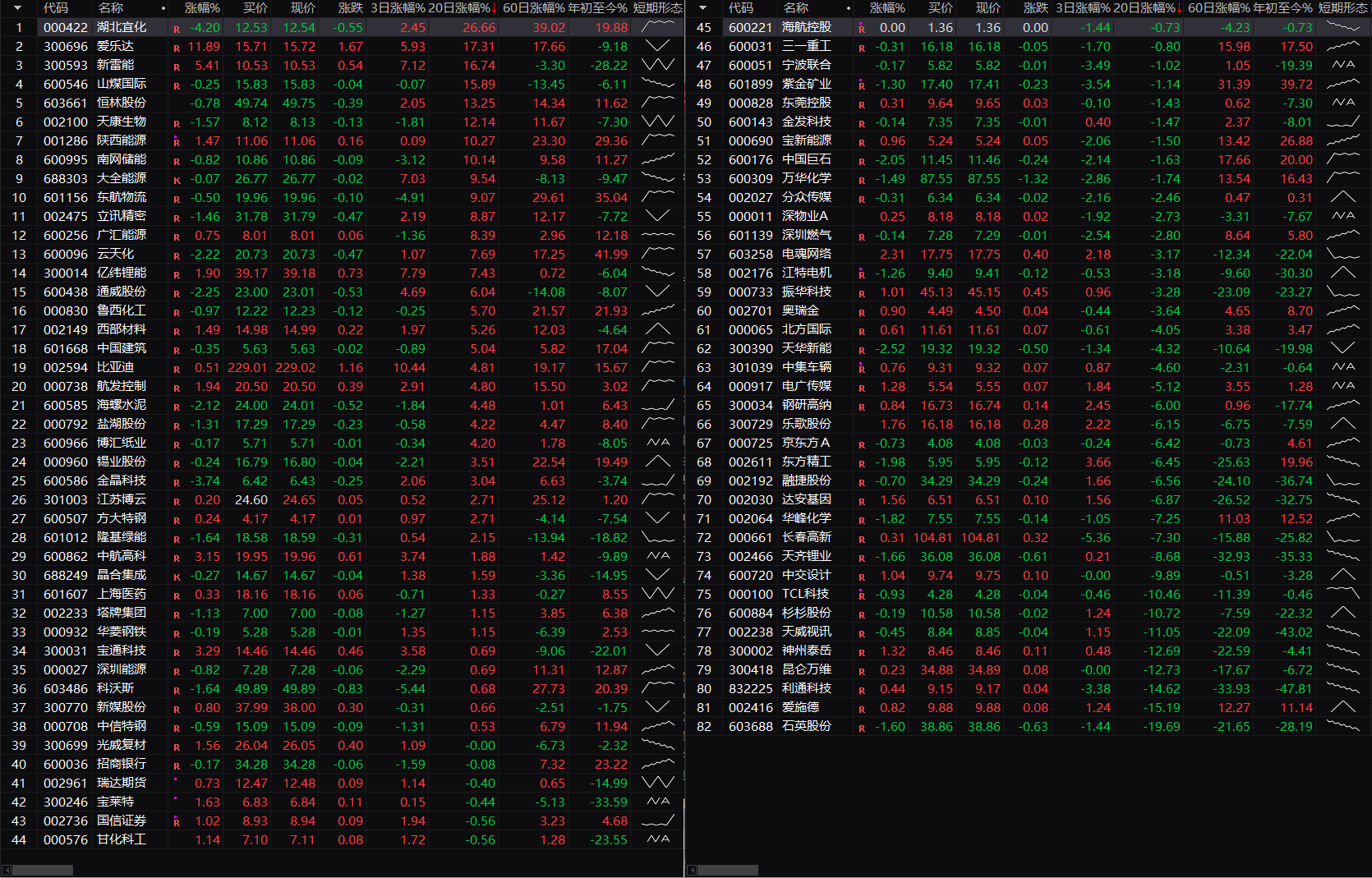Sort left panel by 20日涨幅% column

point(462,8)
